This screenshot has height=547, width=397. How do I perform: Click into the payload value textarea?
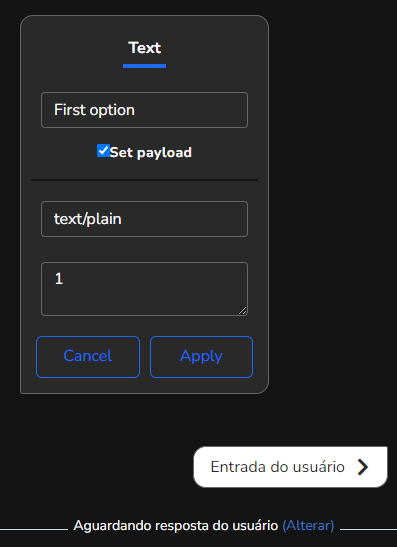144,289
